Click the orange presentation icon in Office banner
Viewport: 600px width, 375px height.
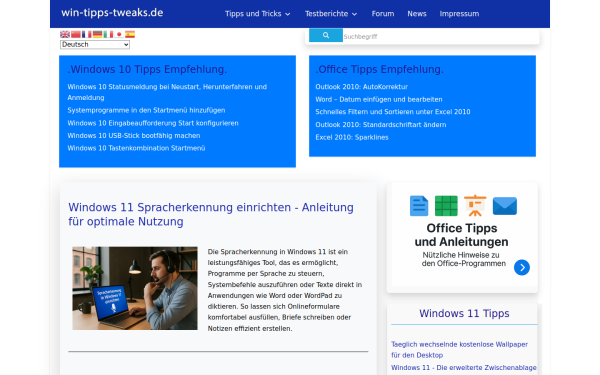click(x=475, y=206)
